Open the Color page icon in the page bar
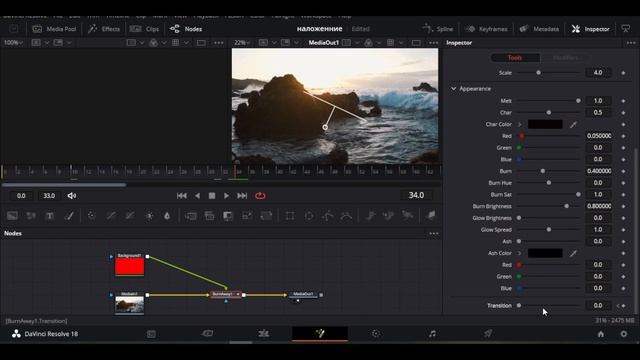Screen dimensions: 640x360 point(376,334)
